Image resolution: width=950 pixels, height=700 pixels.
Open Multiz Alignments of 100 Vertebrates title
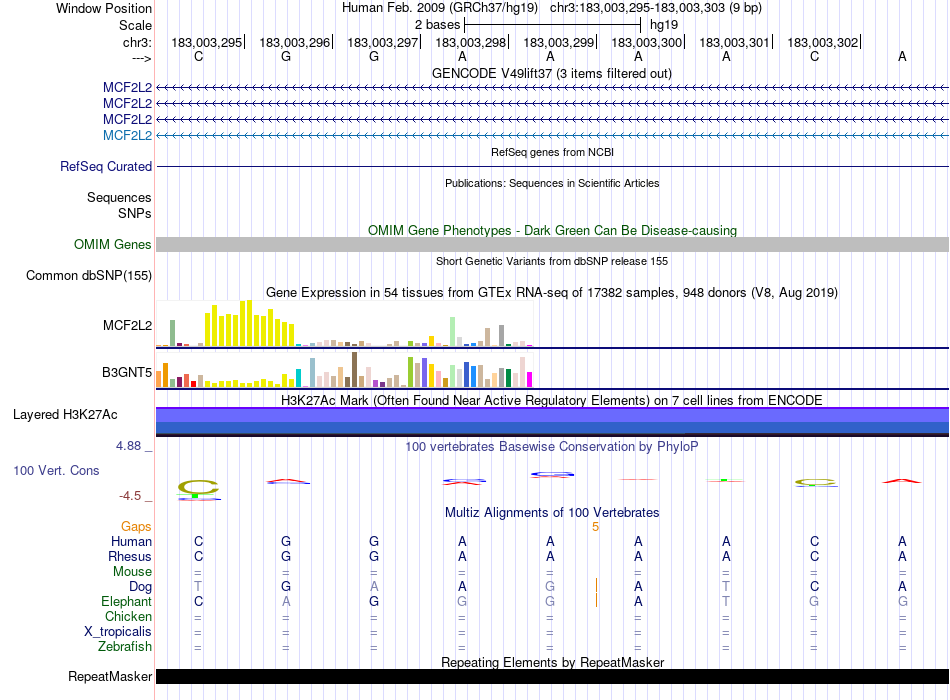pyautogui.click(x=551, y=512)
